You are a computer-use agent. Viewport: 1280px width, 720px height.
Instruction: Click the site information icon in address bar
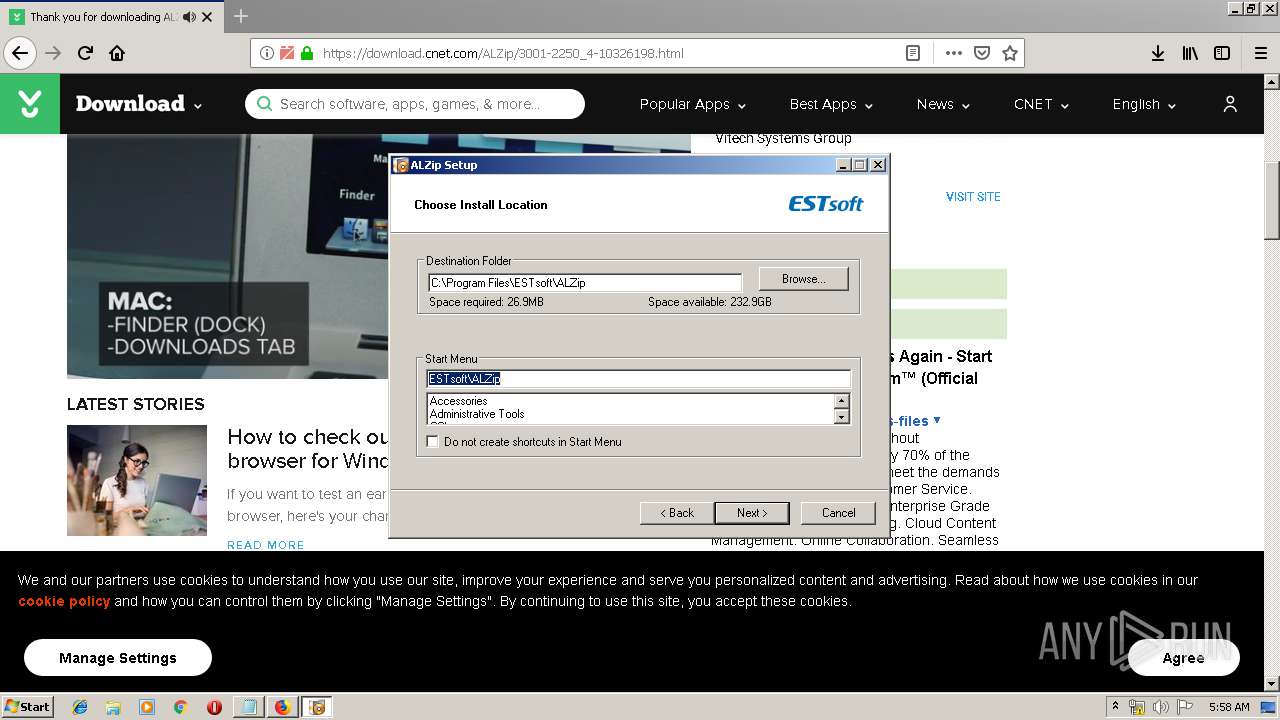click(267, 53)
